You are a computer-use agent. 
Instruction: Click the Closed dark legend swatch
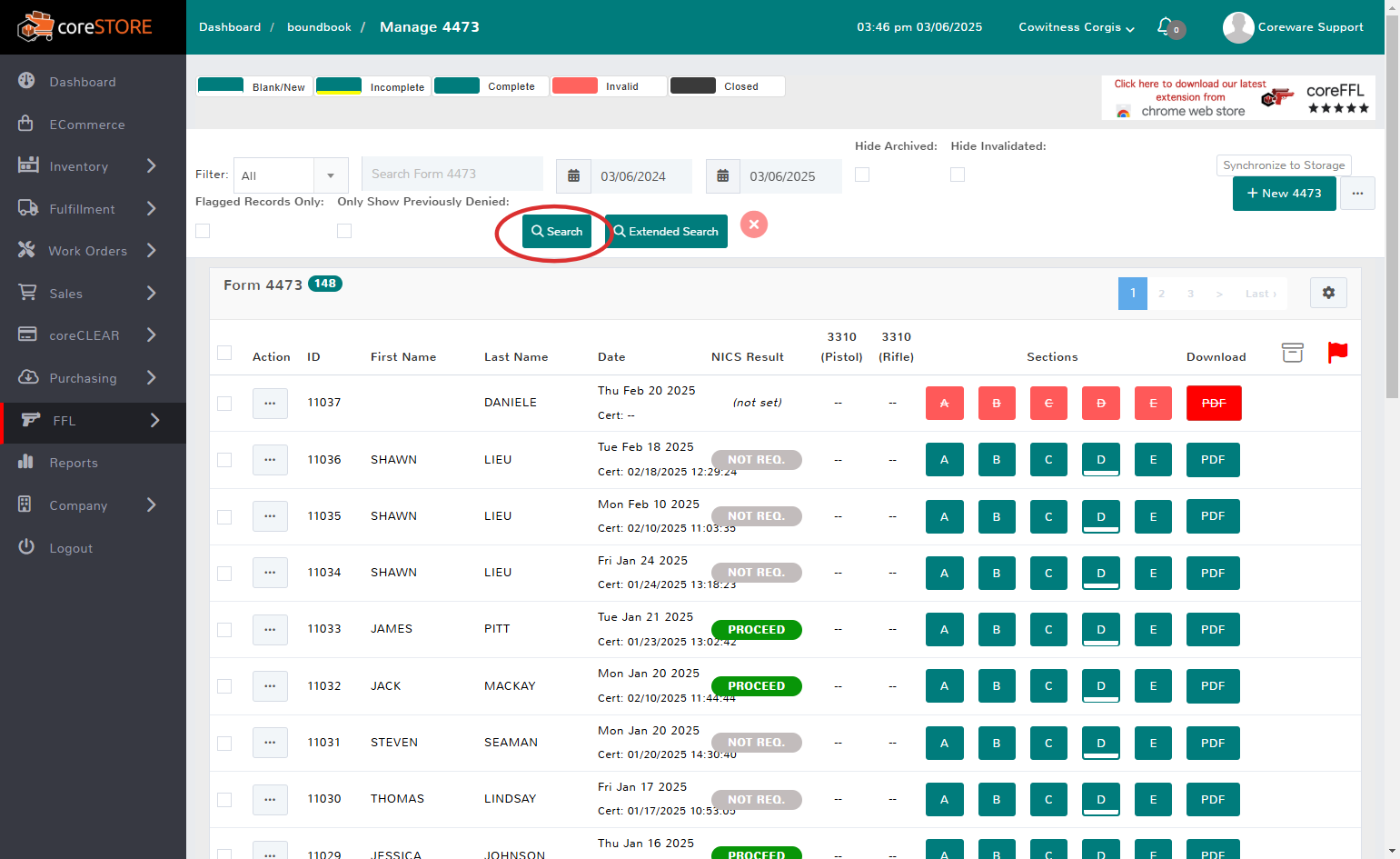click(x=692, y=85)
